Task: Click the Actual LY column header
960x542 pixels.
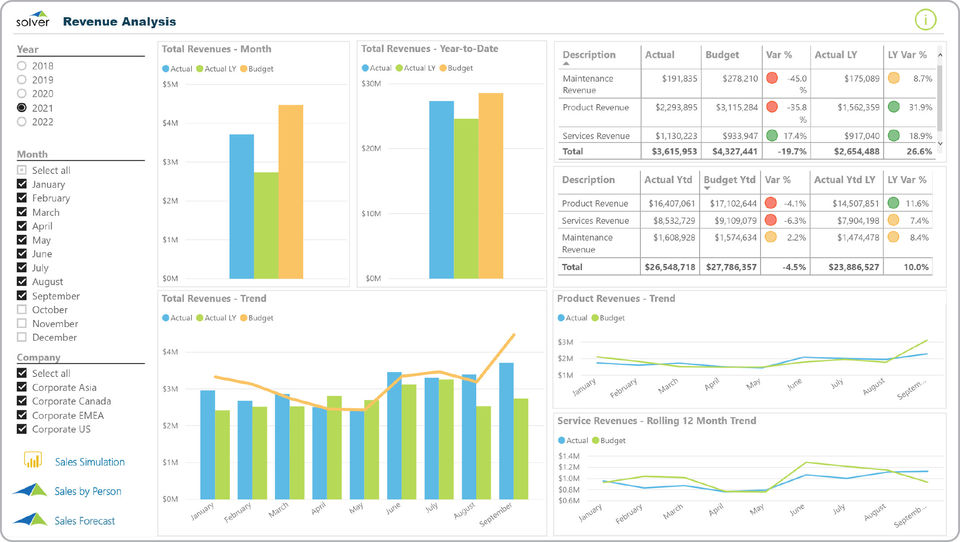Action: [x=836, y=55]
